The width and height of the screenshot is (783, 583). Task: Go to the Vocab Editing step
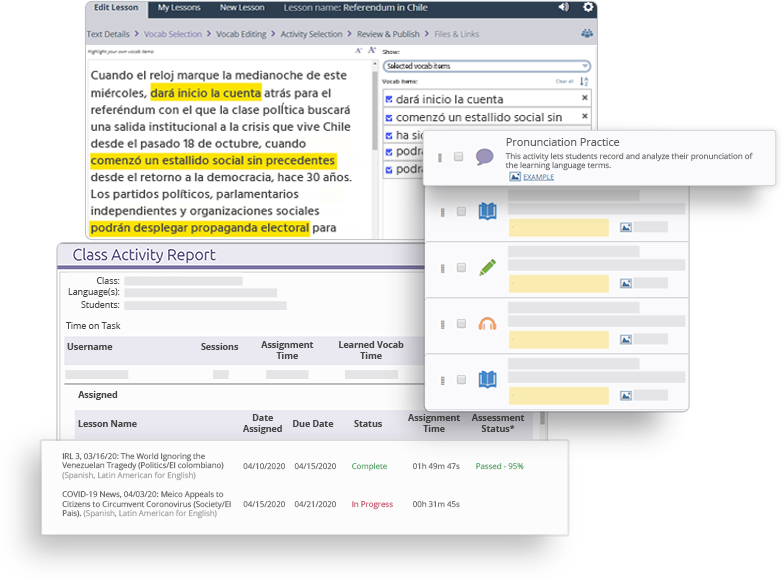pyautogui.click(x=241, y=34)
